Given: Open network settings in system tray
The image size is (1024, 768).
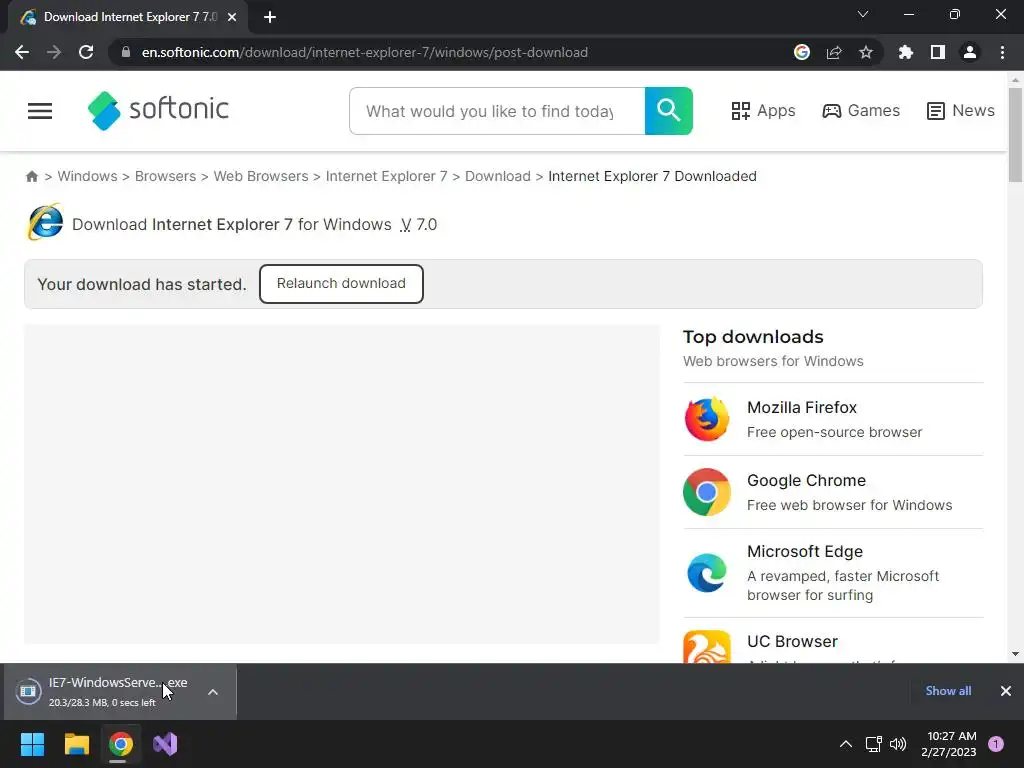Looking at the screenshot, I should (873, 744).
